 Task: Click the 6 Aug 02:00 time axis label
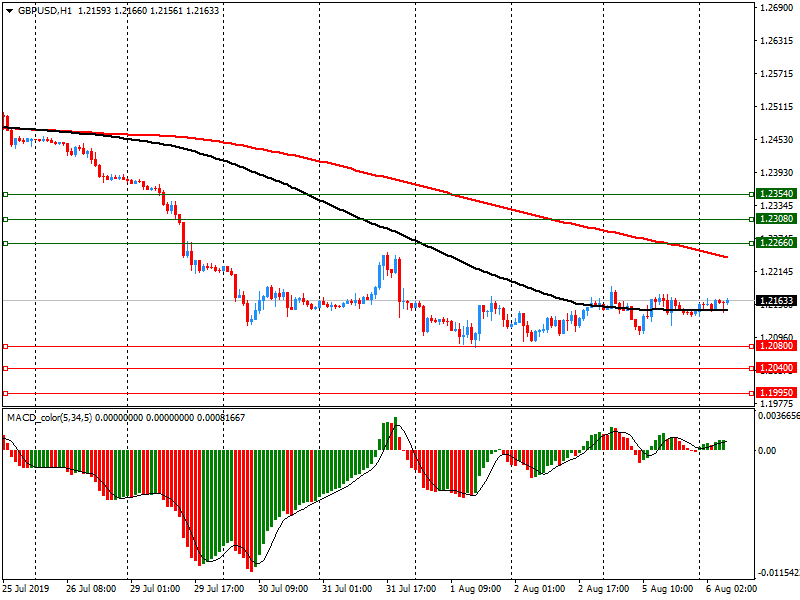732,589
